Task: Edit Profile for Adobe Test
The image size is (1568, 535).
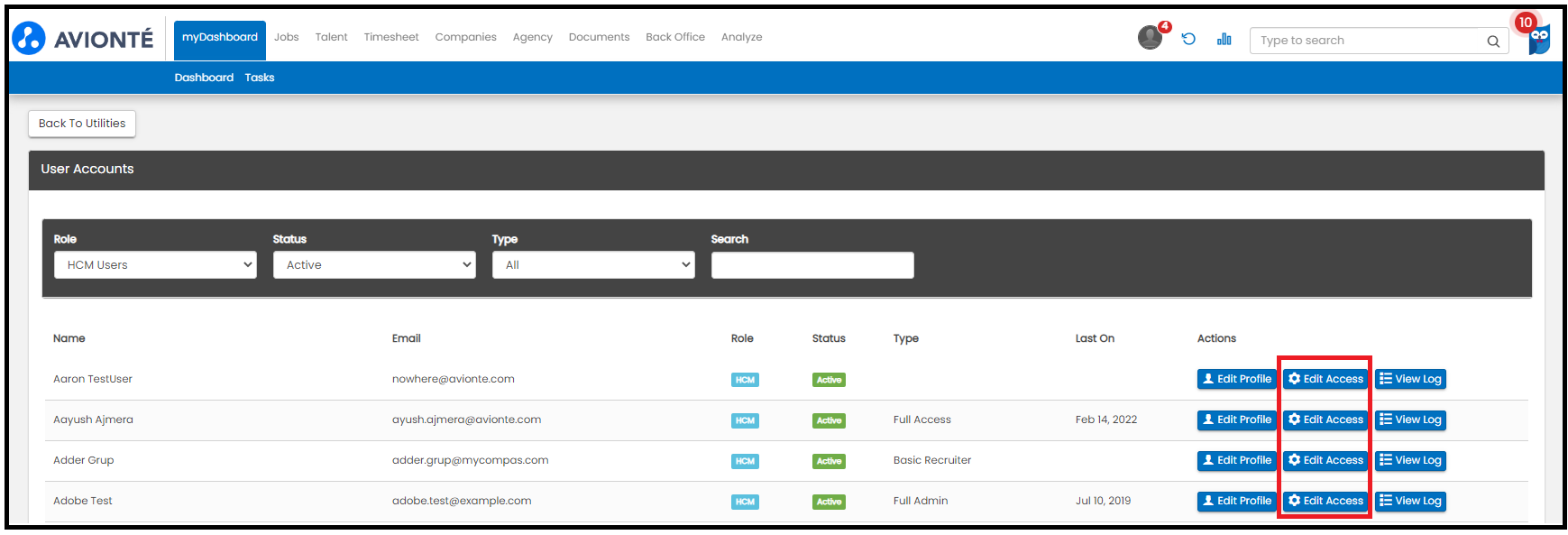Action: point(1237,501)
